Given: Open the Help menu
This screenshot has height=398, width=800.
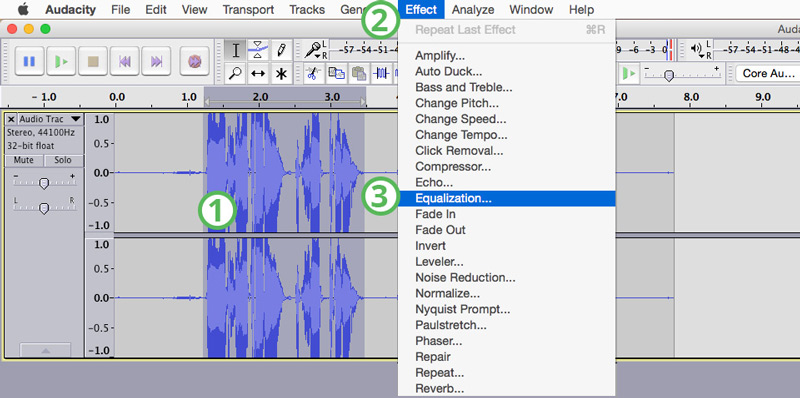Looking at the screenshot, I should (x=581, y=10).
